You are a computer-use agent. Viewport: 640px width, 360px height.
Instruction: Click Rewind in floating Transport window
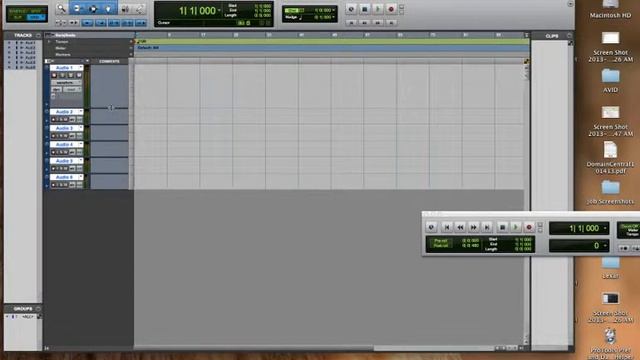pos(460,227)
